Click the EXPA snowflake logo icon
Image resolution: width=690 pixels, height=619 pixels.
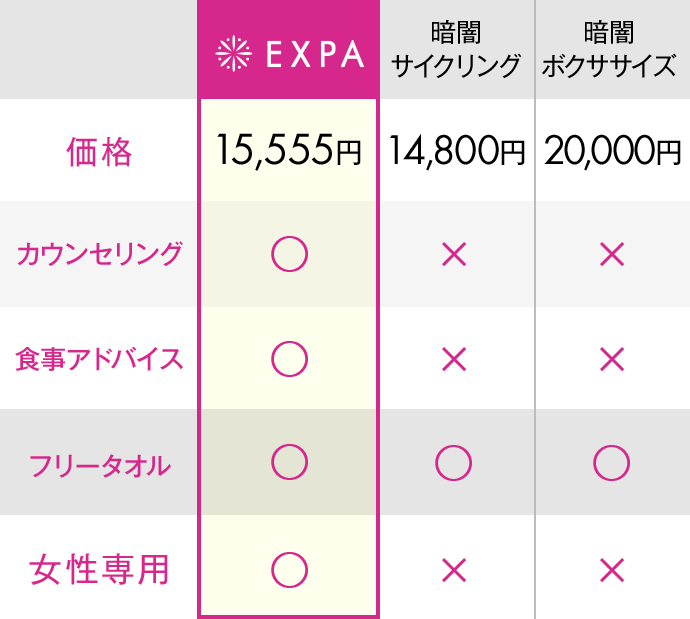(x=234, y=53)
